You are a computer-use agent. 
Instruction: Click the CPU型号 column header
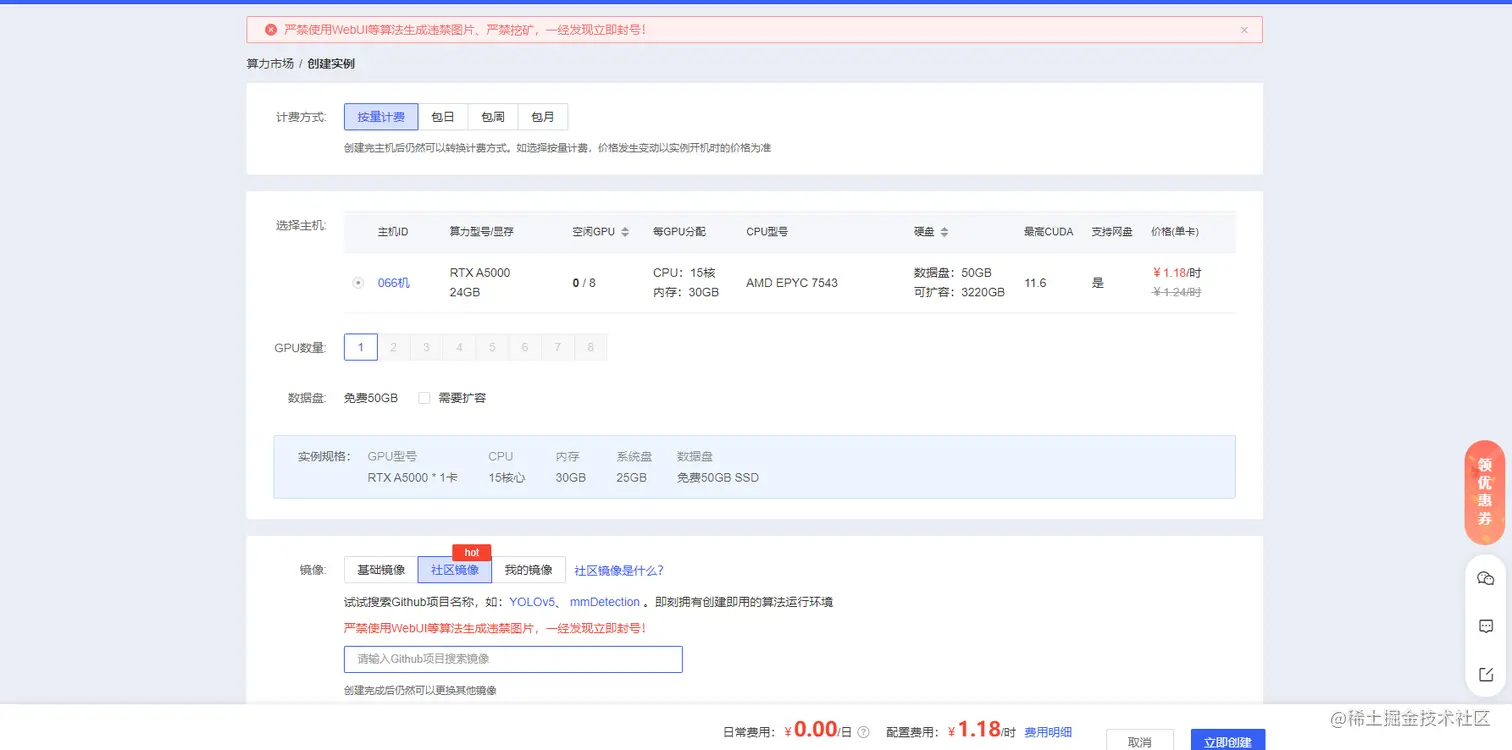coord(767,232)
